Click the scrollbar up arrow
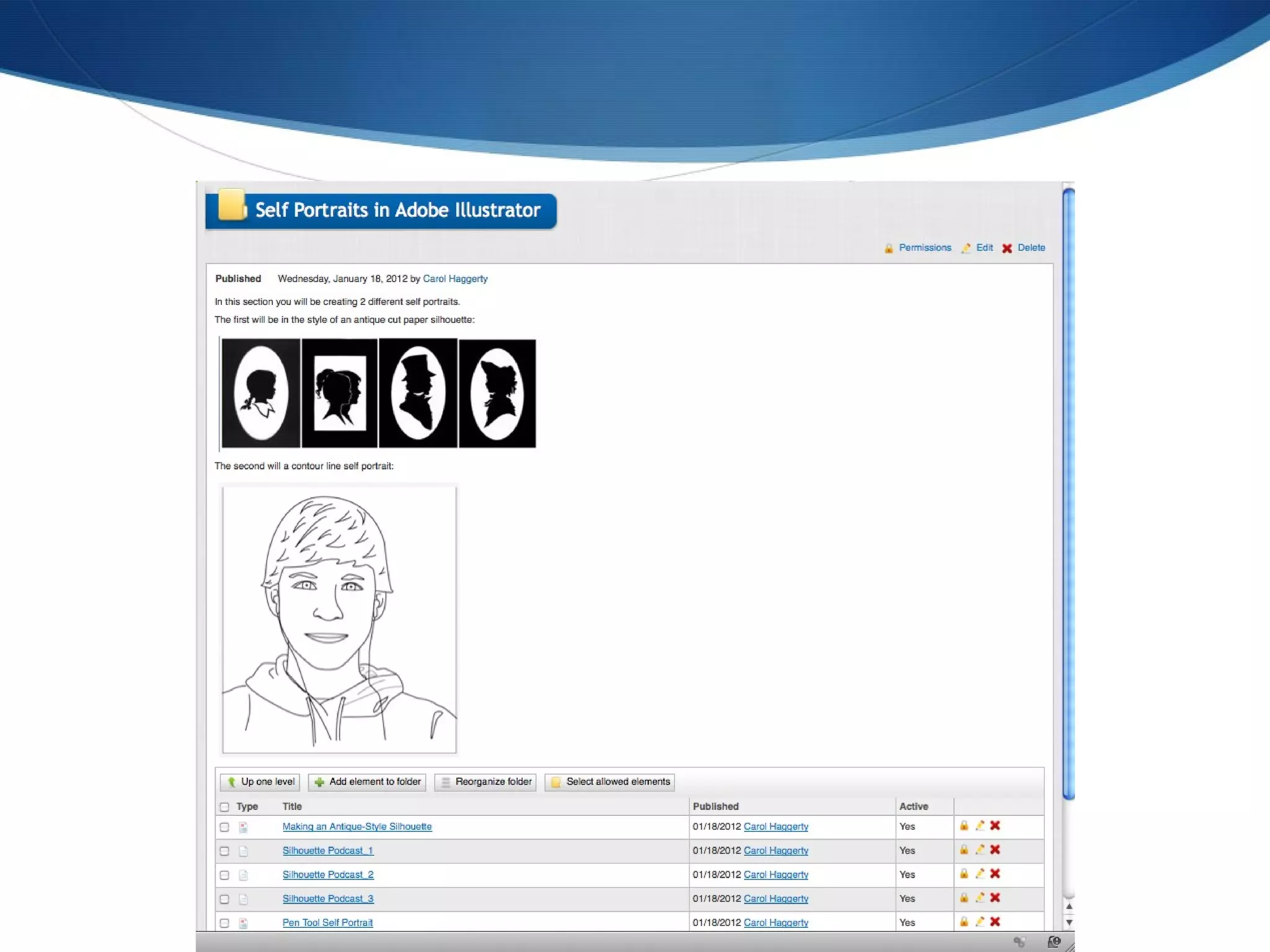 click(x=1069, y=906)
